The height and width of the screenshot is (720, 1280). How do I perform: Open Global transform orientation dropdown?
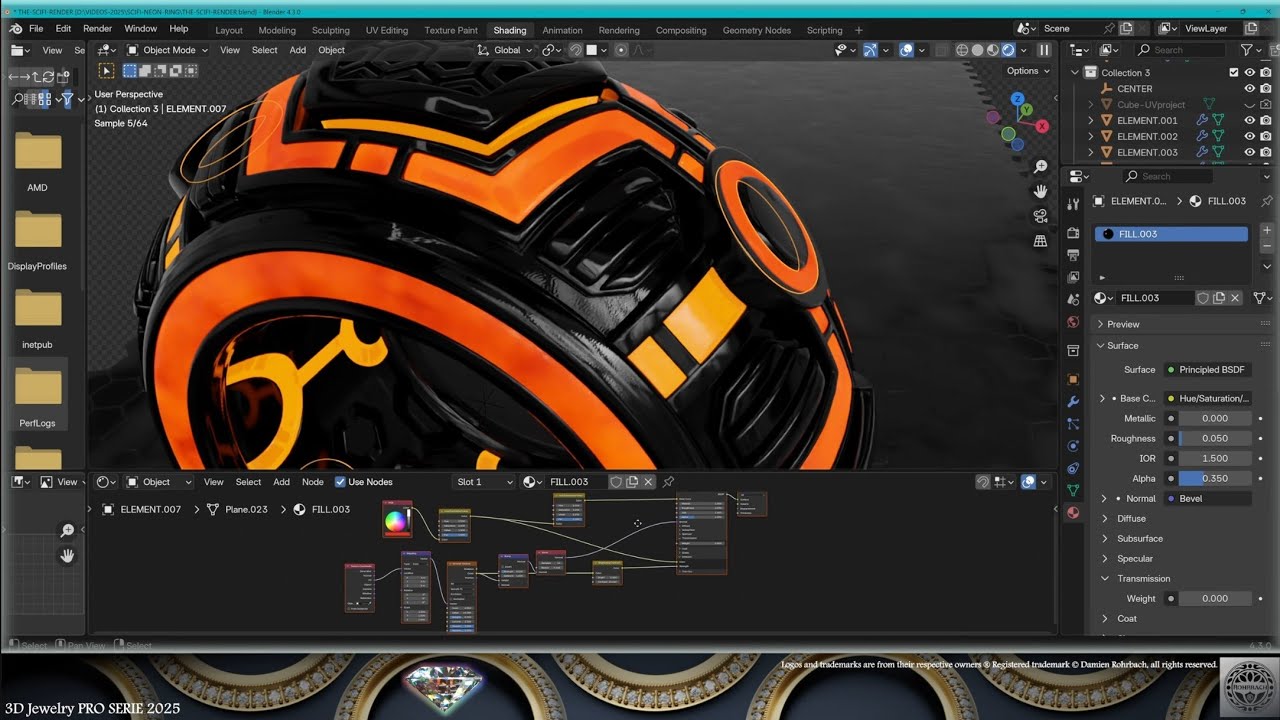click(x=506, y=50)
